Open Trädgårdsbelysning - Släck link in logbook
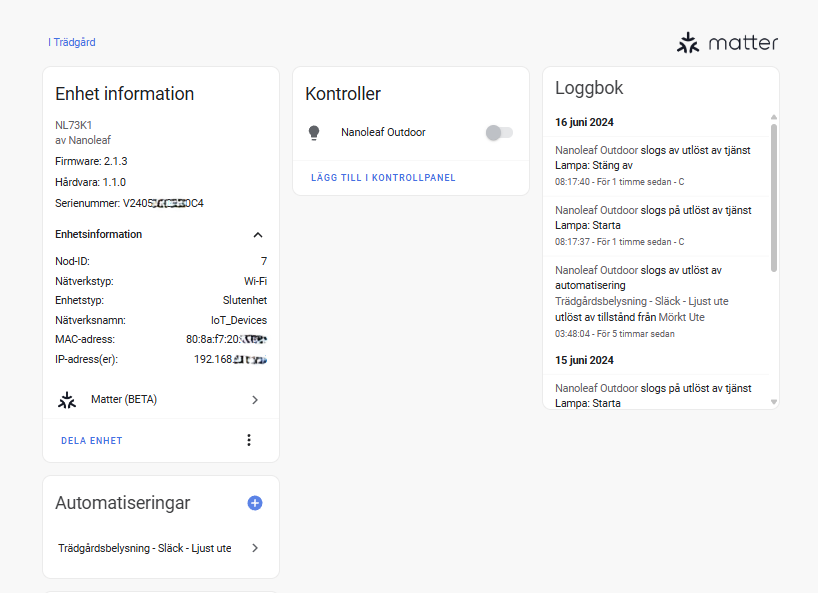 (642, 301)
